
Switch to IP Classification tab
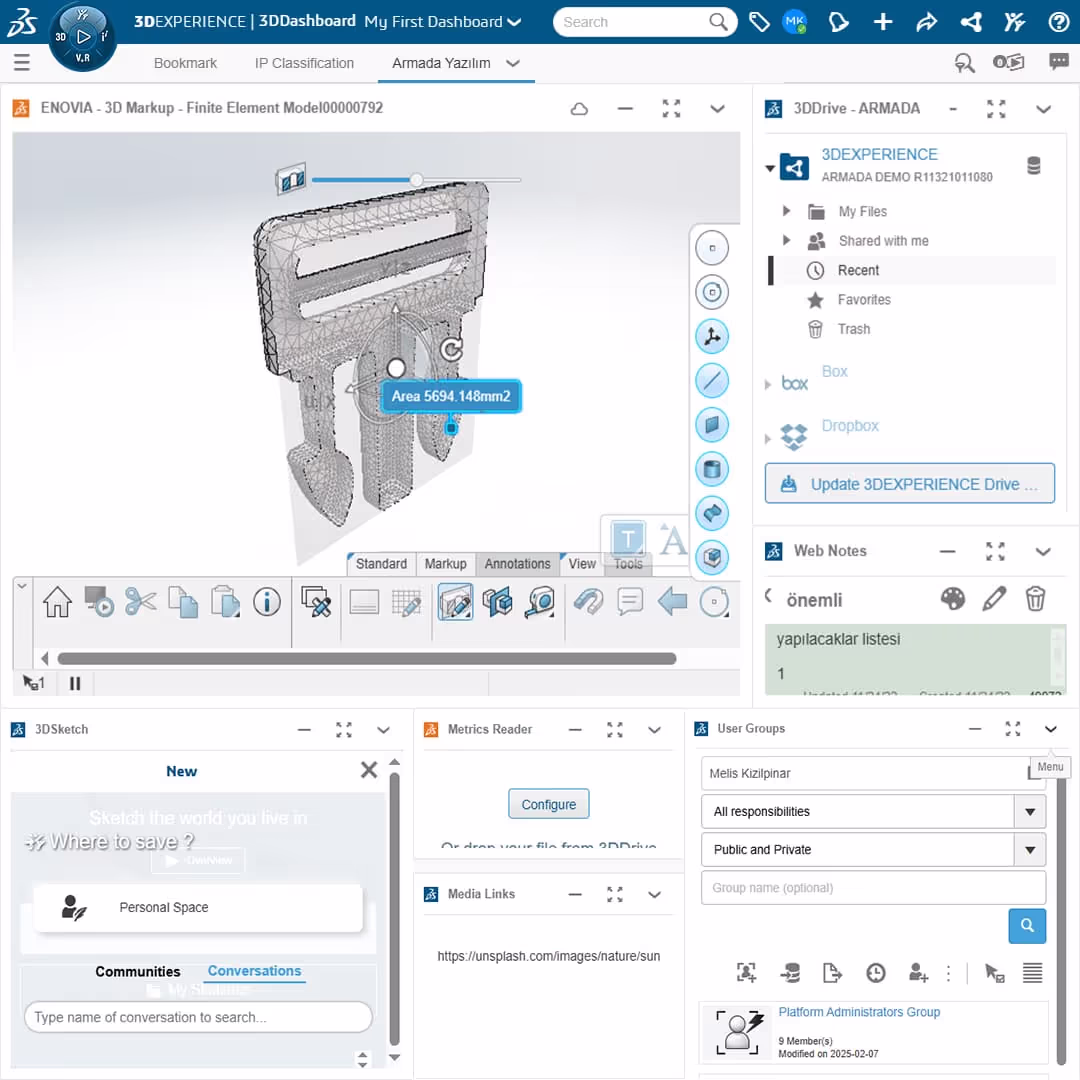304,63
